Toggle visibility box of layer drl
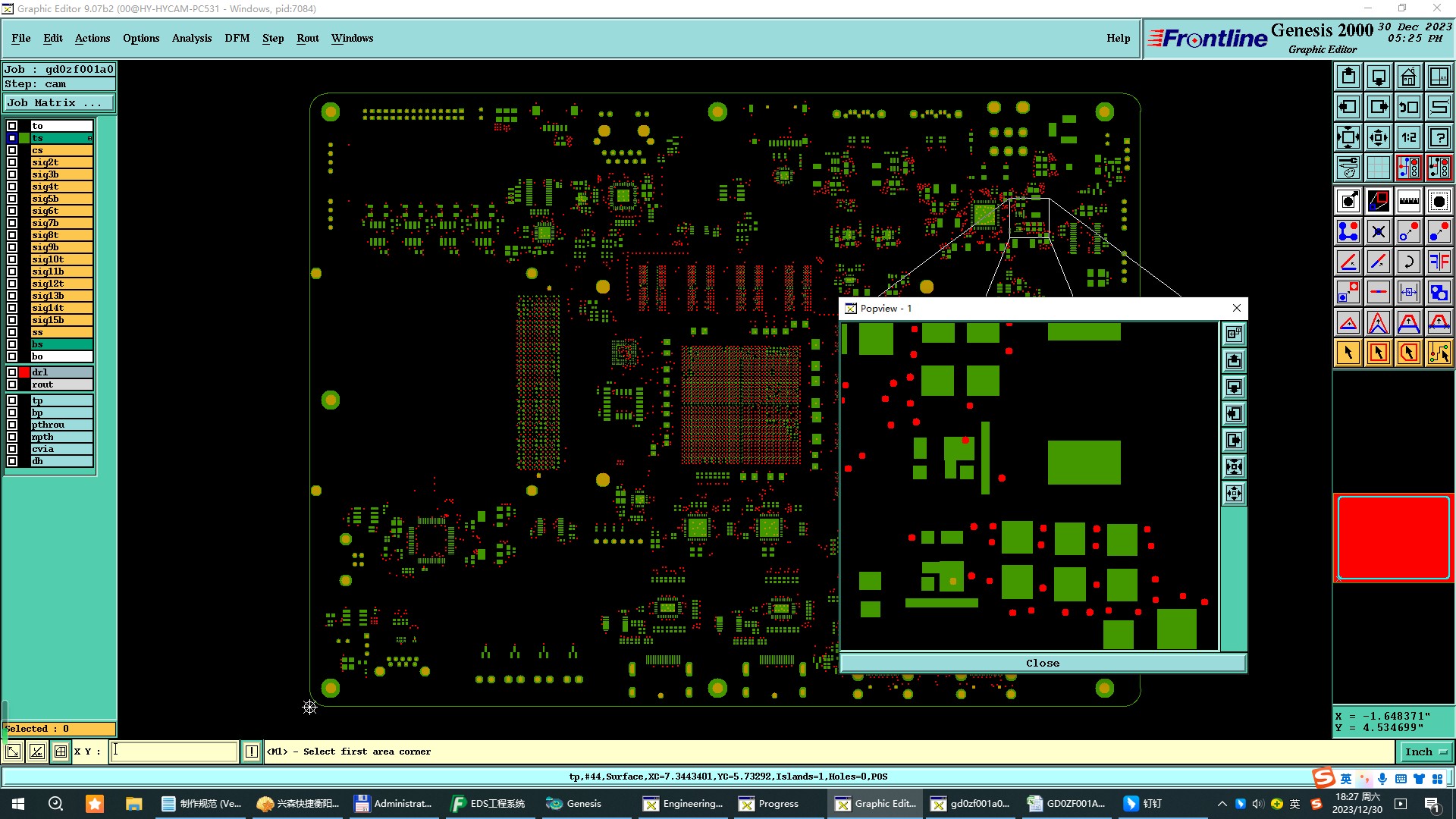The height and width of the screenshot is (819, 1456). [x=12, y=372]
